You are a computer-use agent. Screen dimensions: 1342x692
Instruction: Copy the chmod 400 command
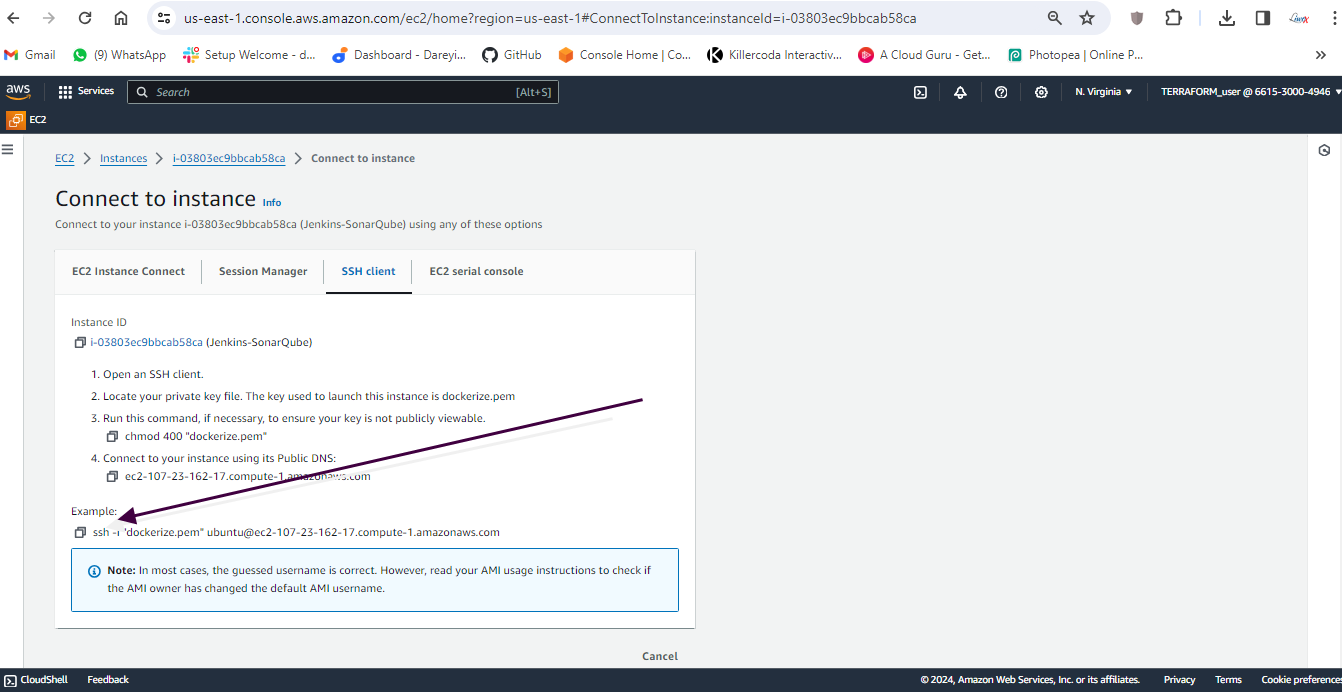pos(112,437)
